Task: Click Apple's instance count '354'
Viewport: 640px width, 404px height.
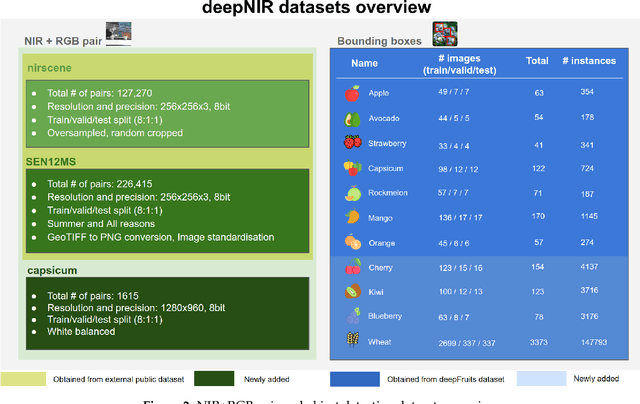Action: click(587, 92)
